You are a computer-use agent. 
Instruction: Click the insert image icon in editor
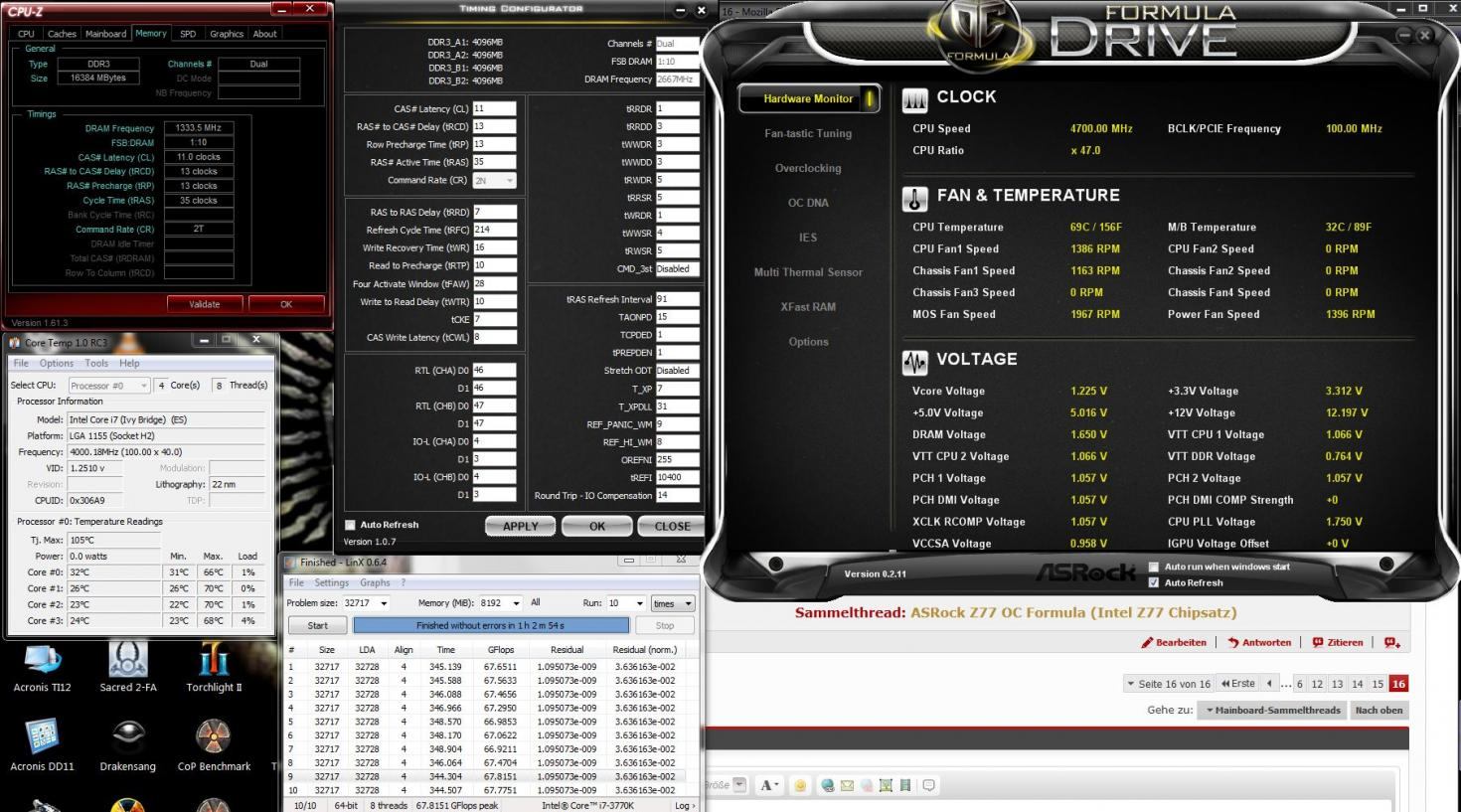[x=886, y=785]
